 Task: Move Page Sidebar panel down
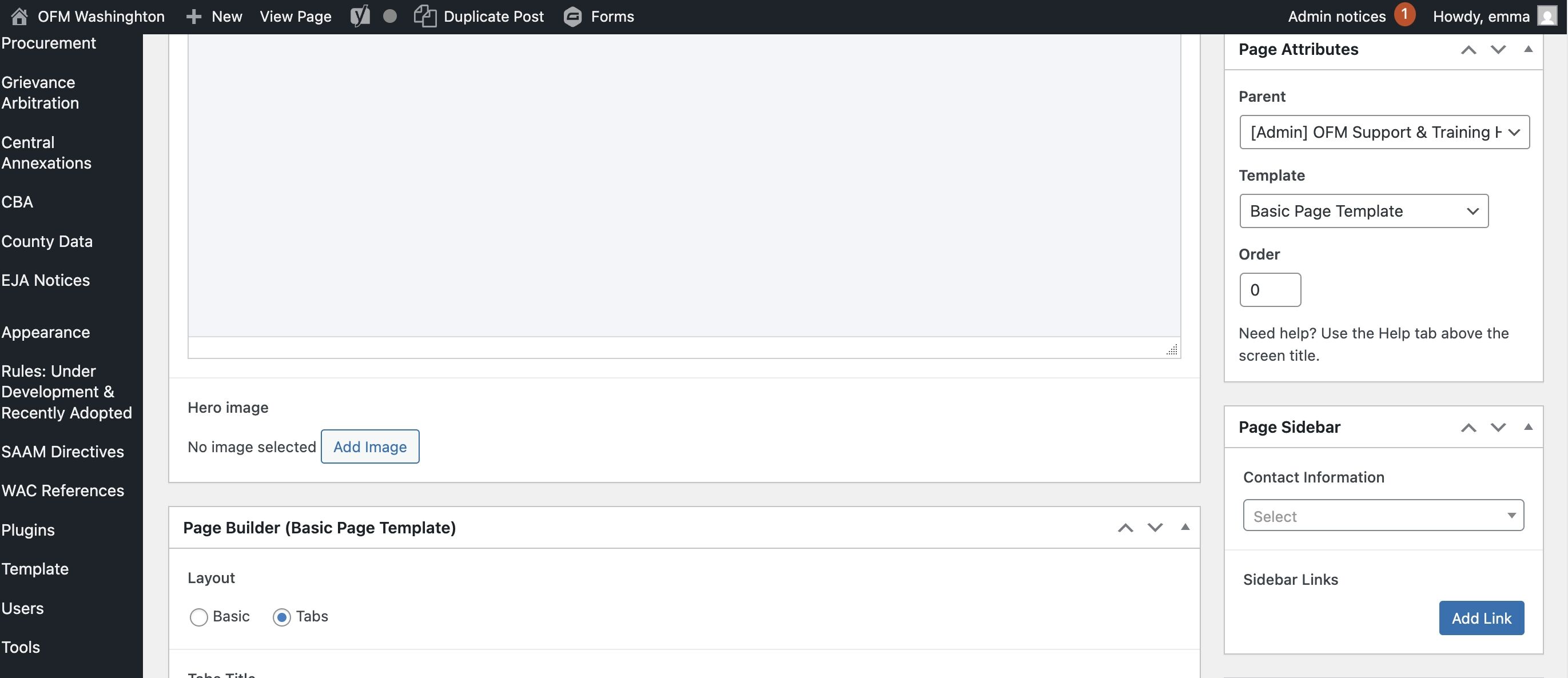(1498, 427)
